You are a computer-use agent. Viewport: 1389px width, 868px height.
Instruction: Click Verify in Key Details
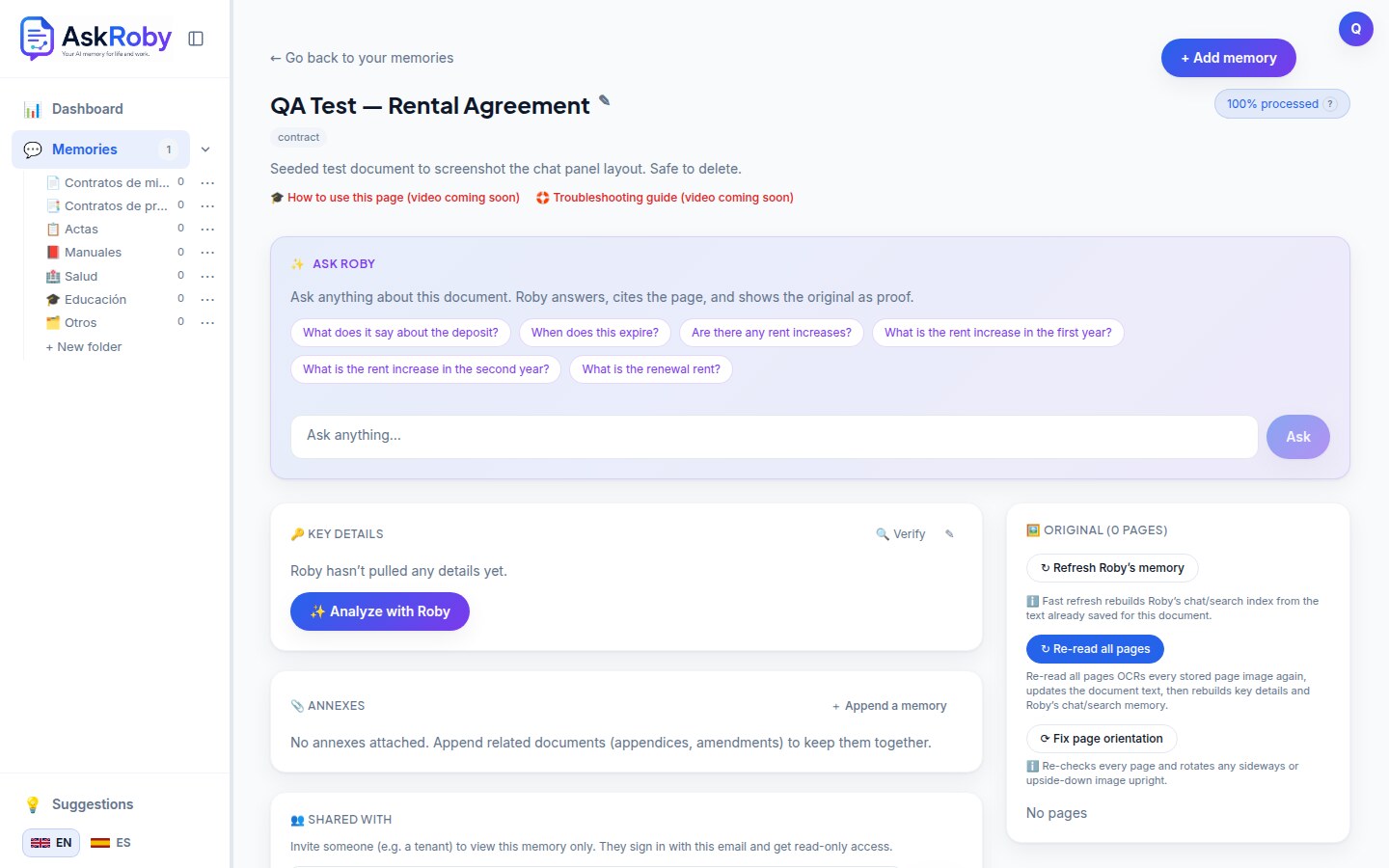point(901,533)
